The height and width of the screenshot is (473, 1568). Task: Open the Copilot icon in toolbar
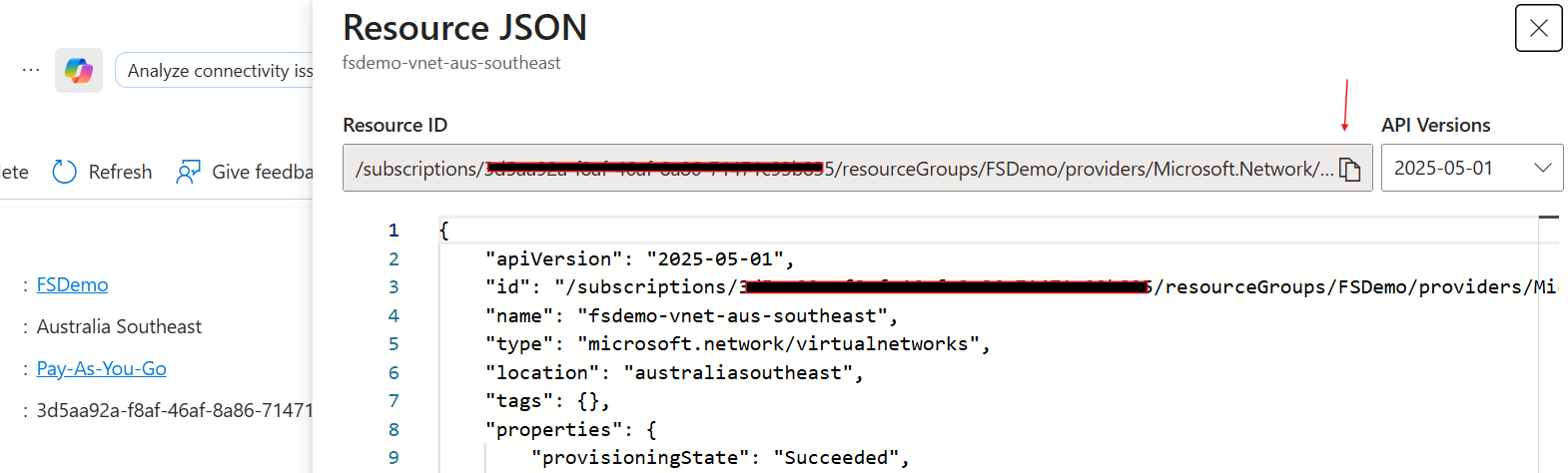[x=79, y=71]
